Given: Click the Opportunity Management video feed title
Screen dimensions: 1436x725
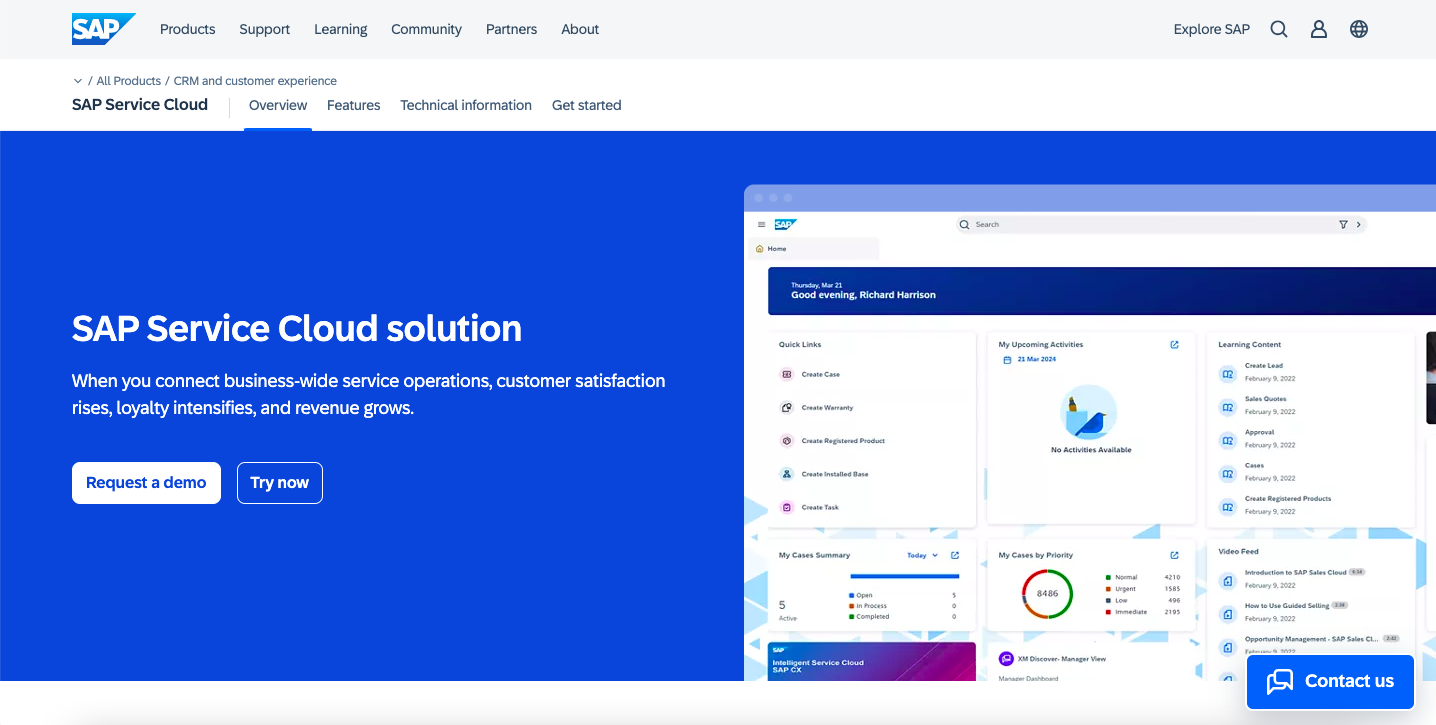Looking at the screenshot, I should click(x=1311, y=639).
